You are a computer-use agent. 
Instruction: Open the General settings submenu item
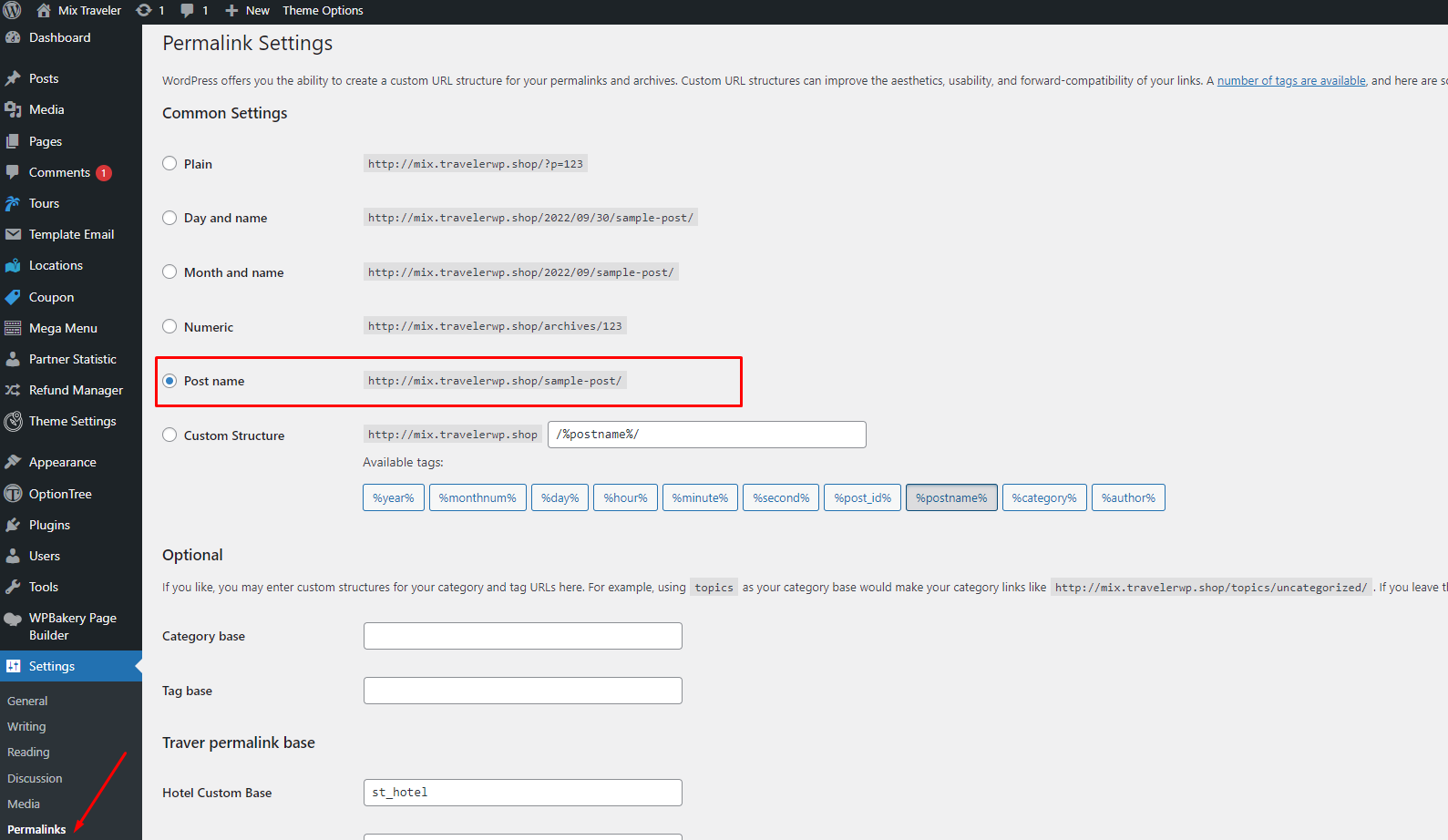point(27,701)
